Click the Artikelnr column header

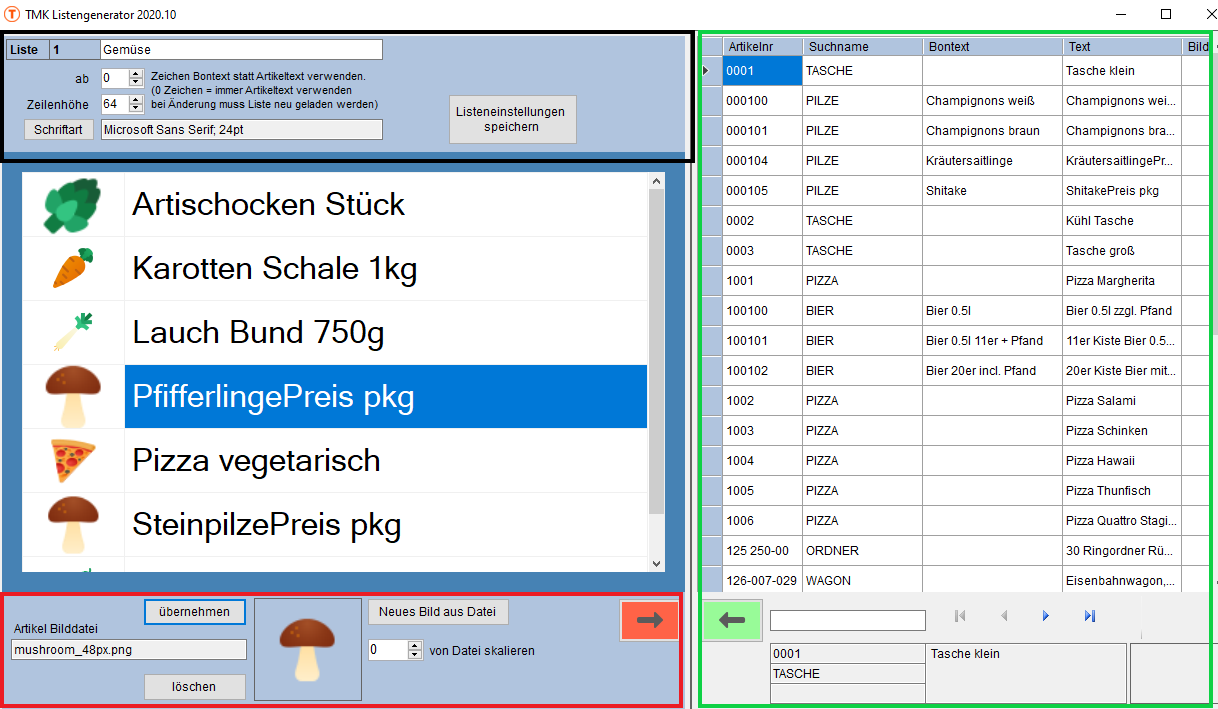coord(762,46)
